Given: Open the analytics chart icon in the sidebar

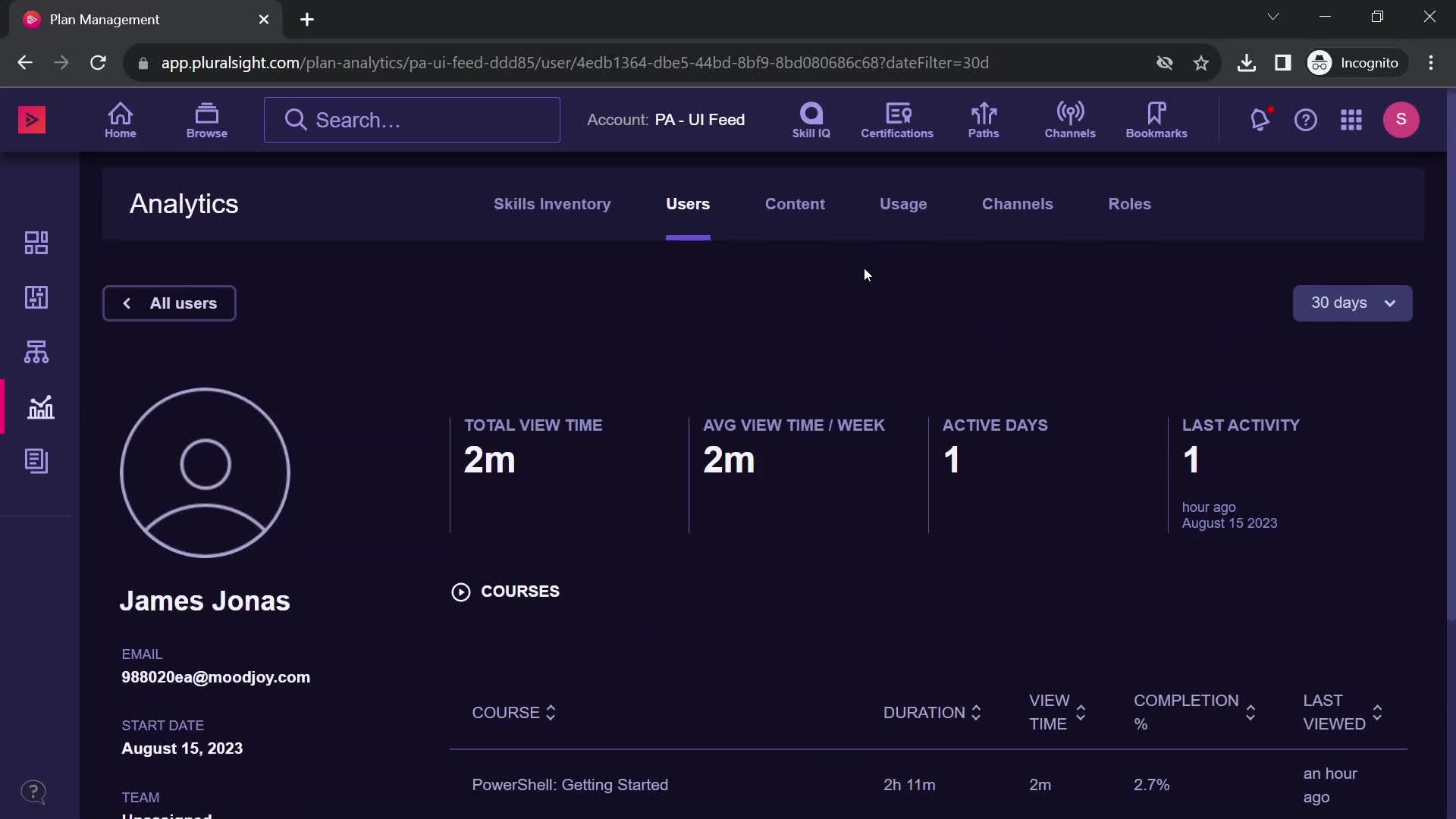Looking at the screenshot, I should click(40, 407).
